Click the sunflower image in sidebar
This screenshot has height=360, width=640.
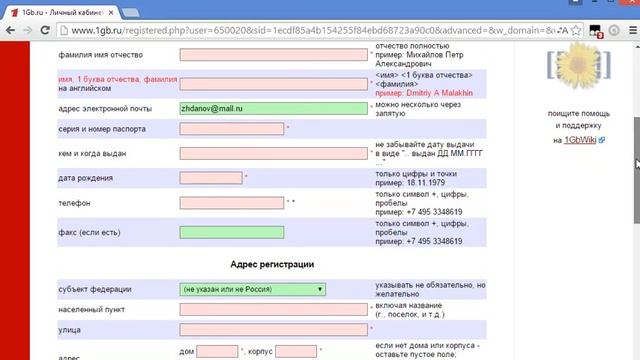click(x=579, y=66)
